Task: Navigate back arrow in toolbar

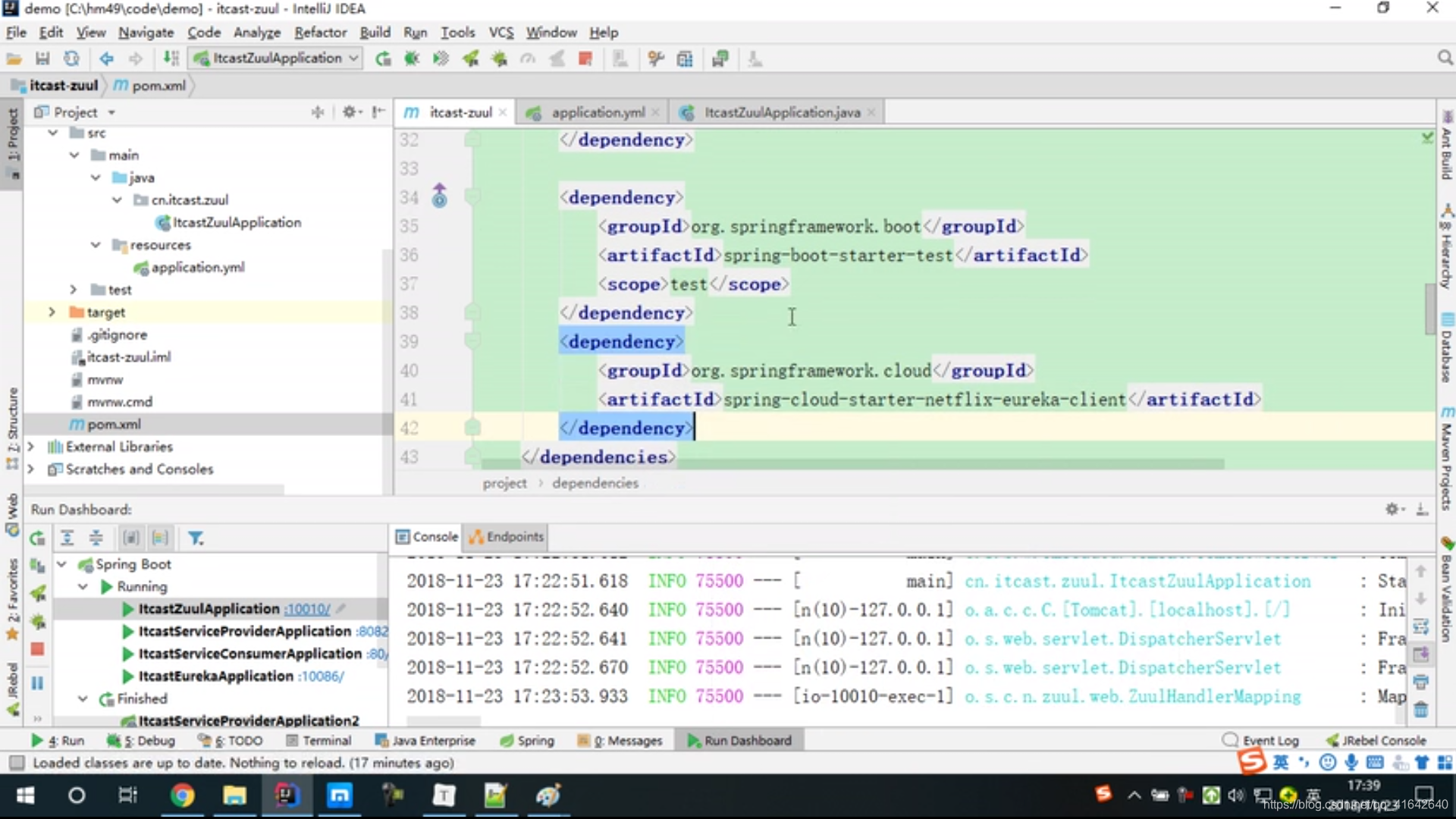Action: [x=107, y=58]
